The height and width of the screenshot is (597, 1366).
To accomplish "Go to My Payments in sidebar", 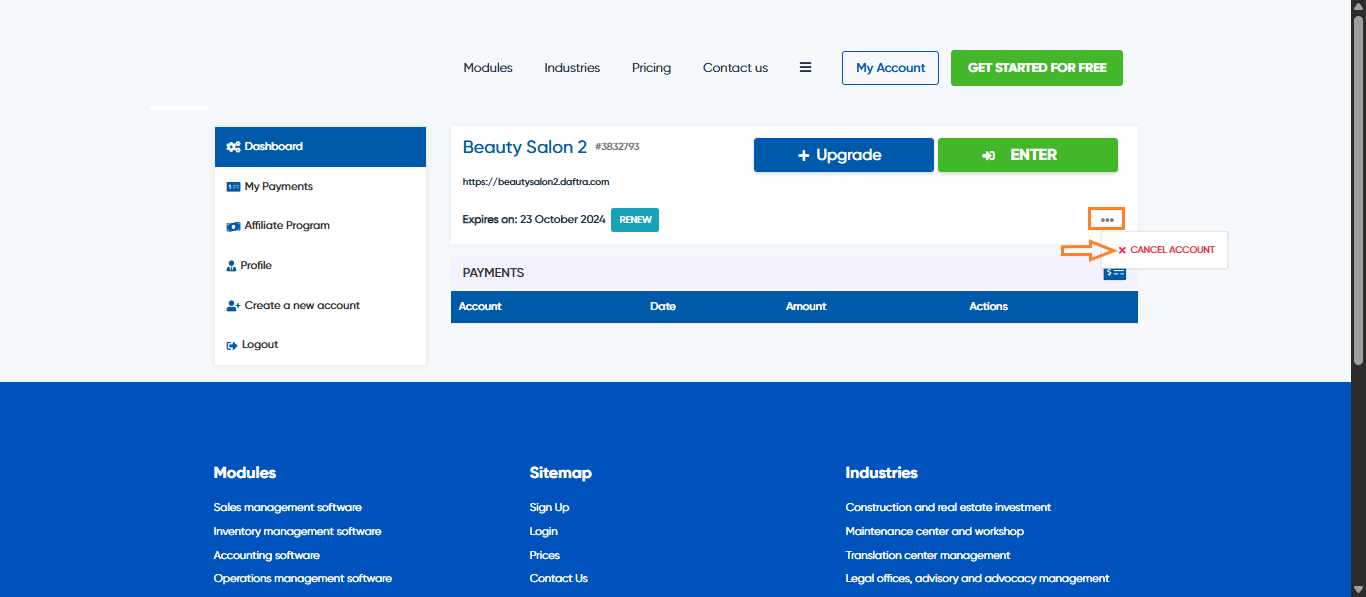I will 278,187.
